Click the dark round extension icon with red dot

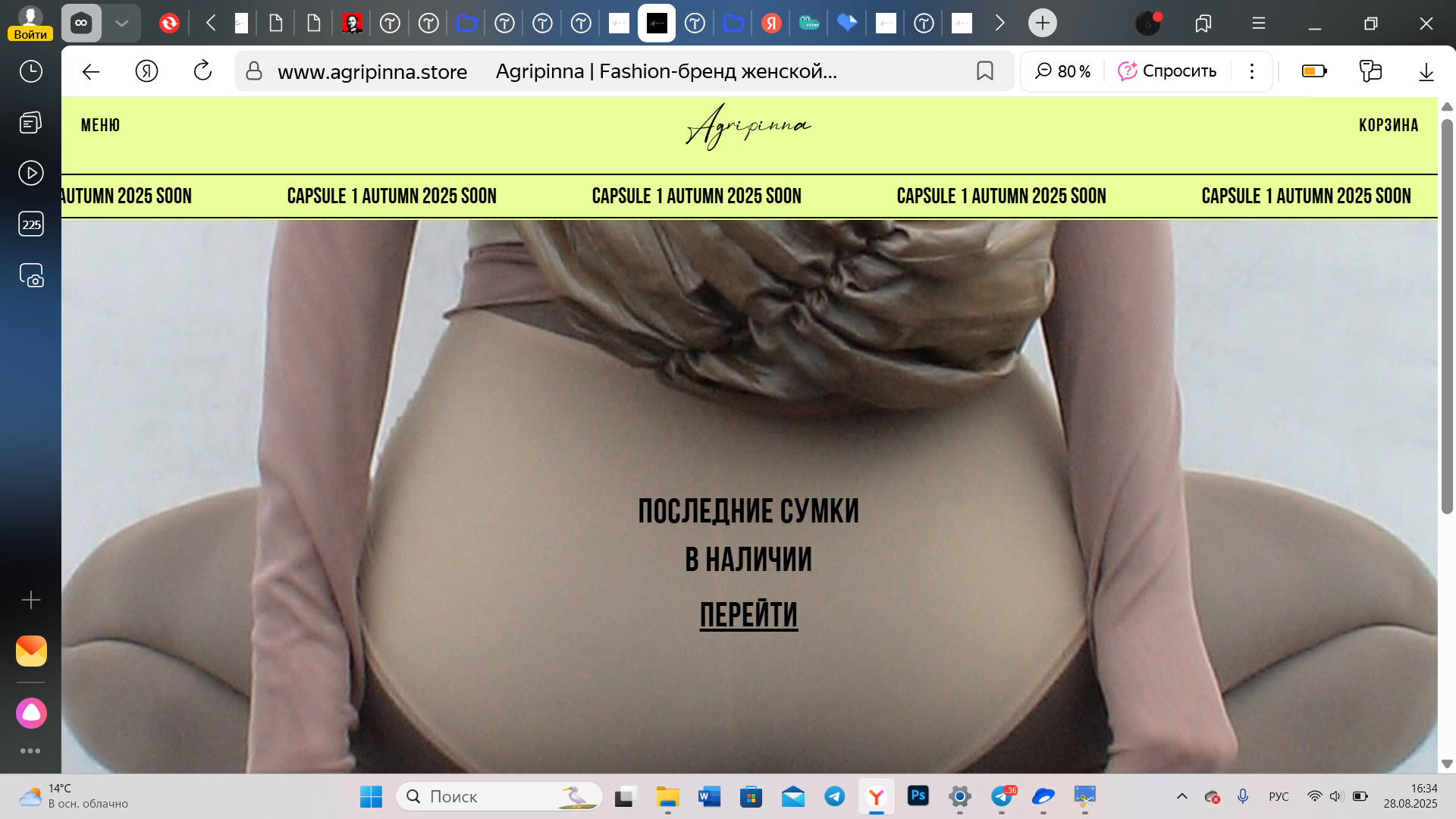click(1148, 24)
